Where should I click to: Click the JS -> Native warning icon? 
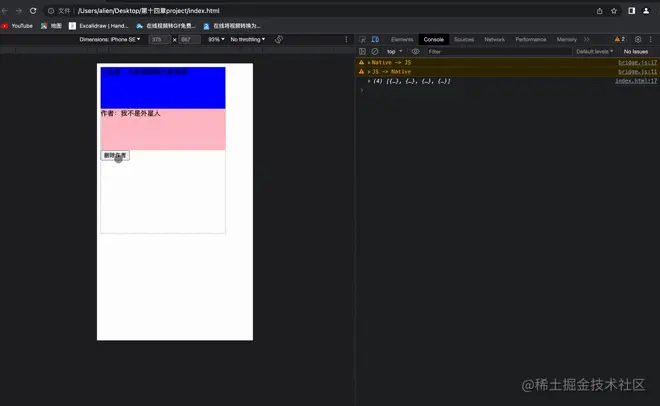(x=361, y=72)
